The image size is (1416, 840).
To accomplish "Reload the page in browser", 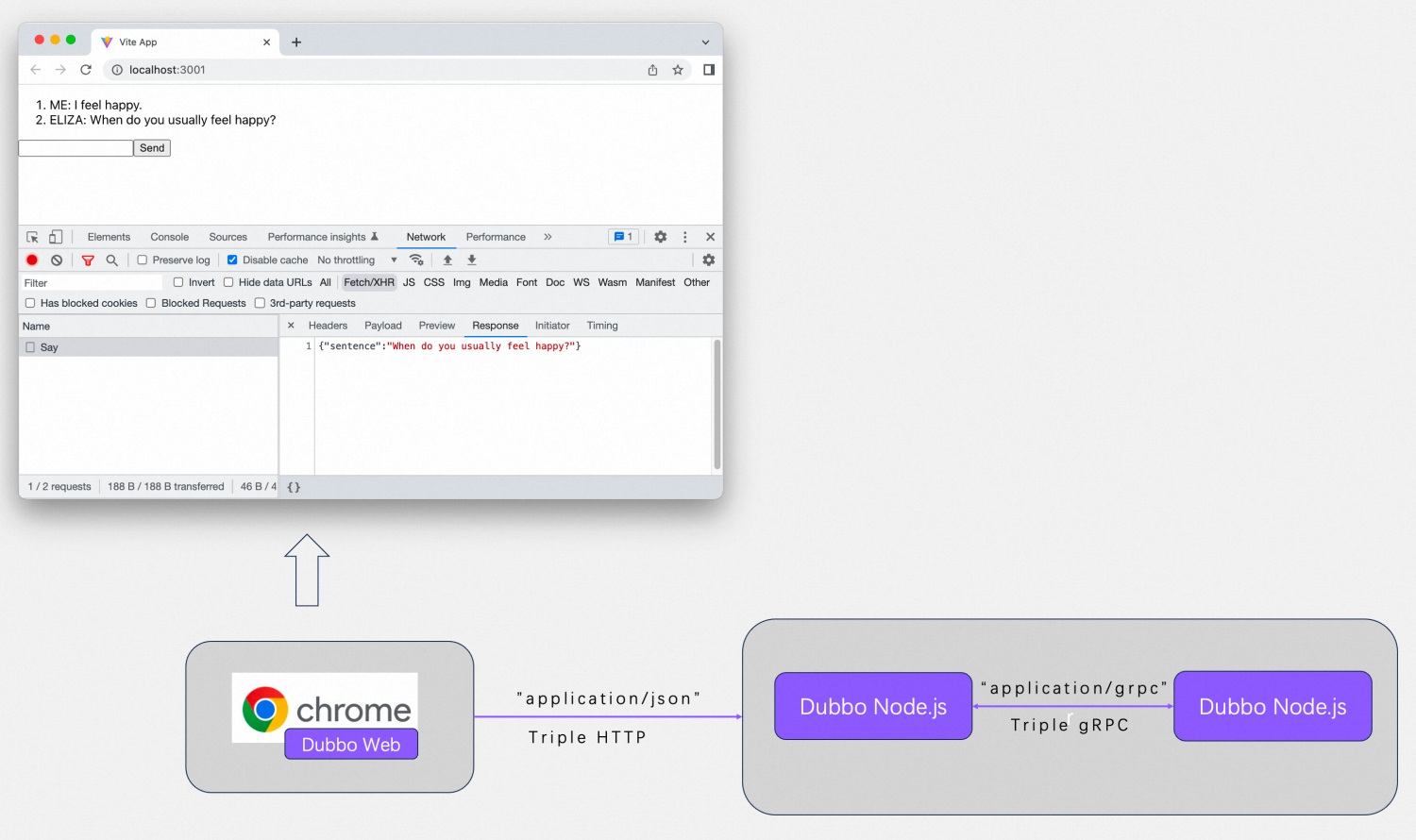I will [x=86, y=70].
